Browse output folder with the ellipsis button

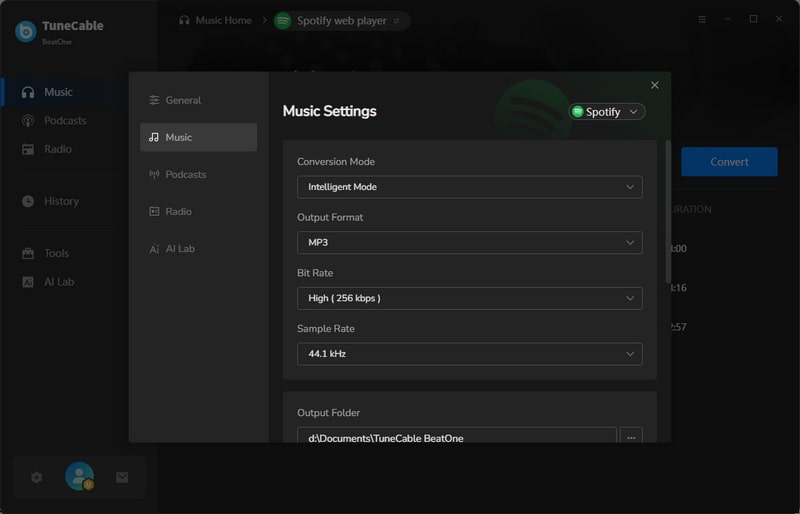click(x=631, y=436)
